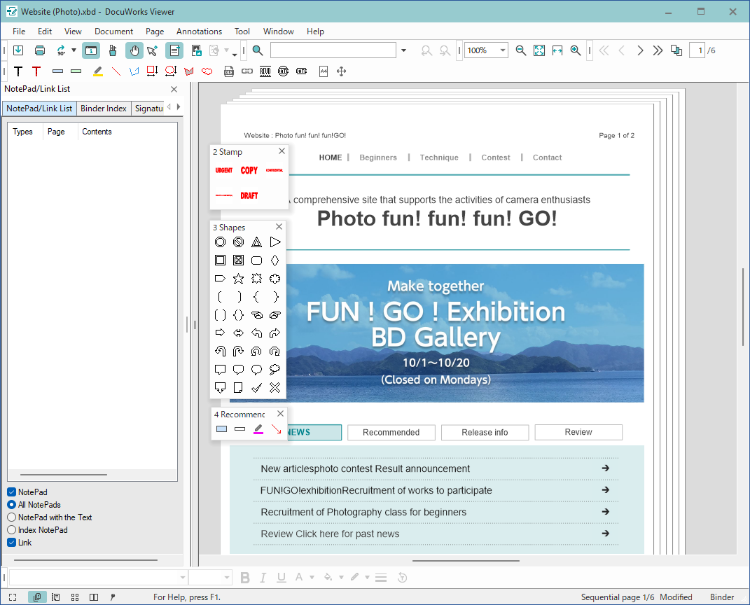The height and width of the screenshot is (605, 750).
Task: Switch to the Binder Index tab
Action: pos(103,109)
